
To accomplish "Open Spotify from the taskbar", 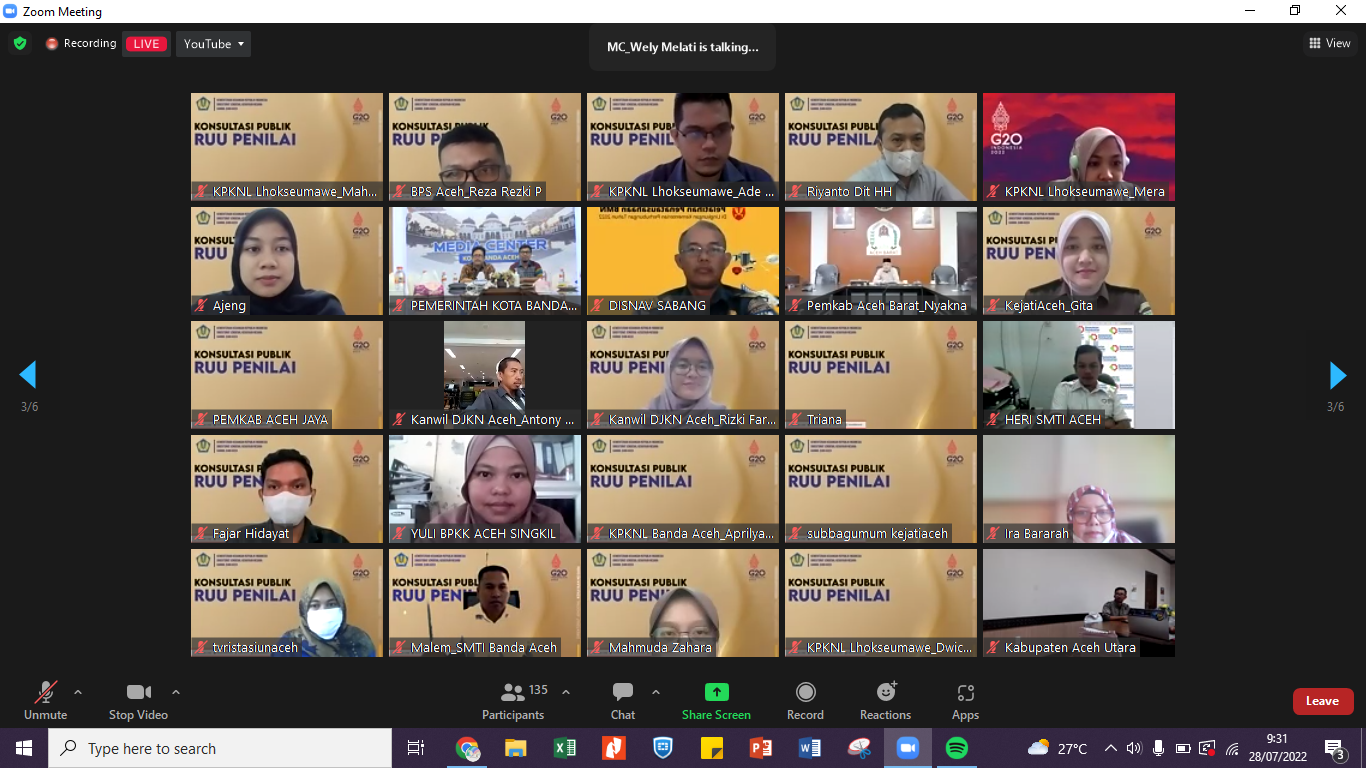I will [956, 748].
